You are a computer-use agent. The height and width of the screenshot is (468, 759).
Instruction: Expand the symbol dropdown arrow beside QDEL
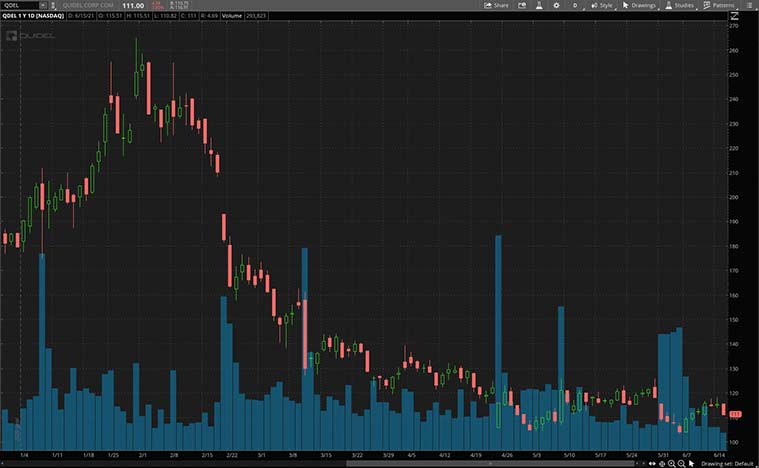42,5
